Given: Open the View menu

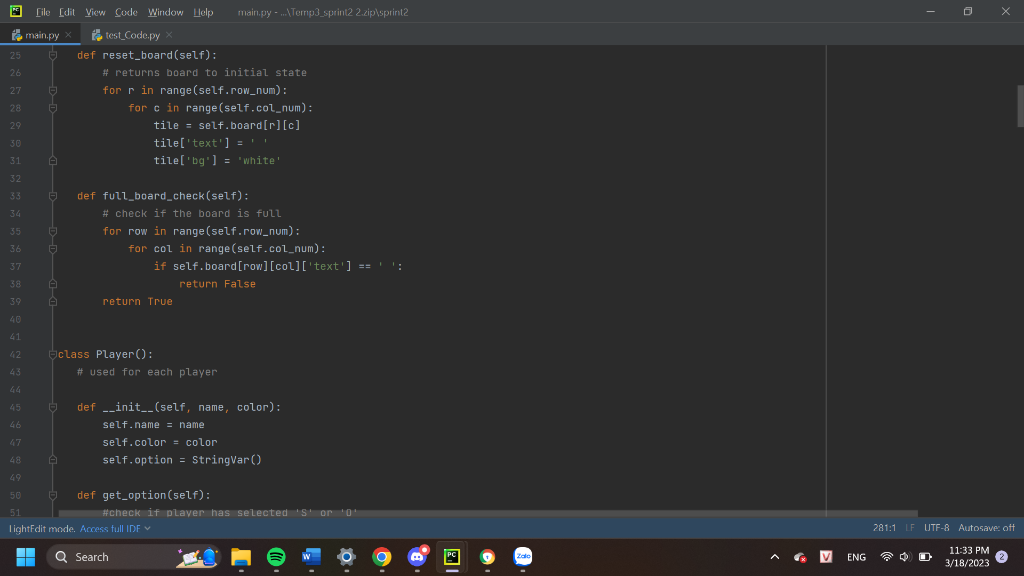Looking at the screenshot, I should (95, 12).
